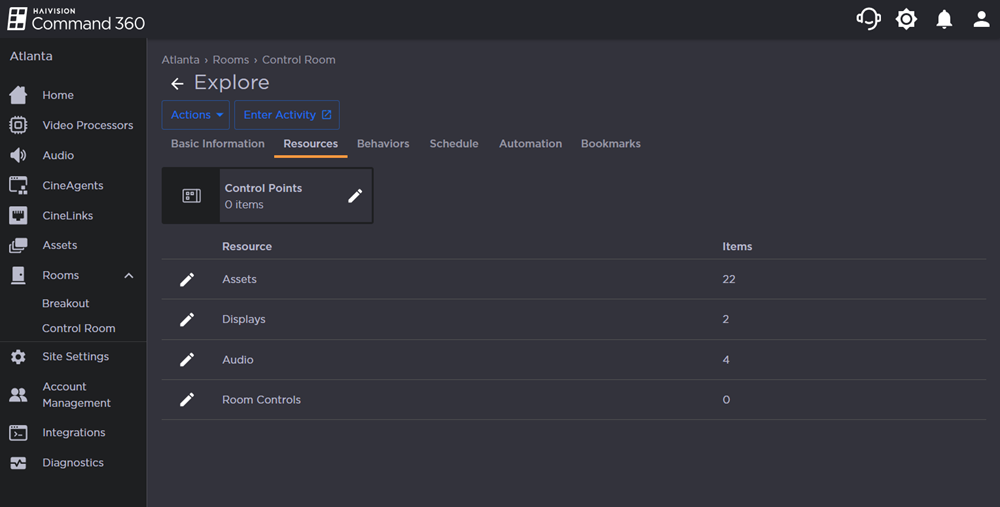
Task: Open the settings gear in top bar
Action: pyautogui.click(x=906, y=19)
